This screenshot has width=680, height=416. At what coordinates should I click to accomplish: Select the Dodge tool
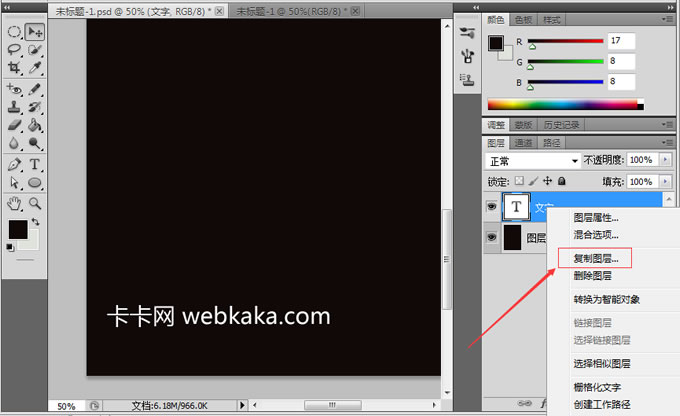click(35, 143)
